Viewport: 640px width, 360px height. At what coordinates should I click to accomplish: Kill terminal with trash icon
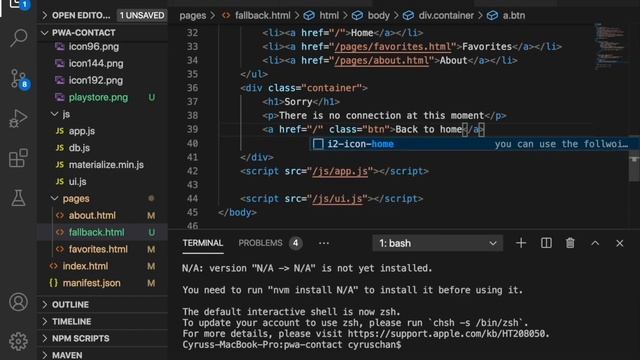[x=570, y=243]
